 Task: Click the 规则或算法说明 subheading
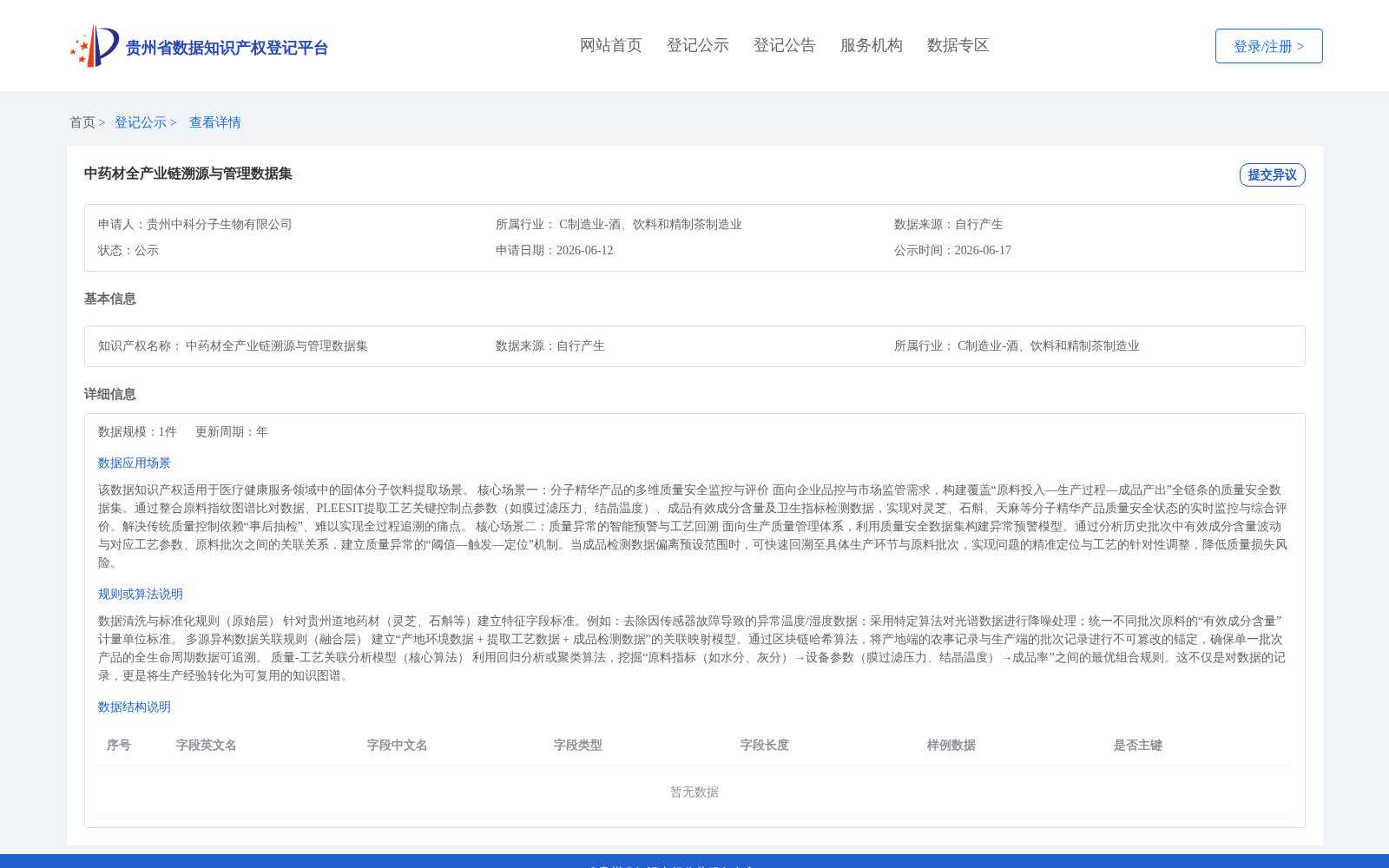[141, 594]
